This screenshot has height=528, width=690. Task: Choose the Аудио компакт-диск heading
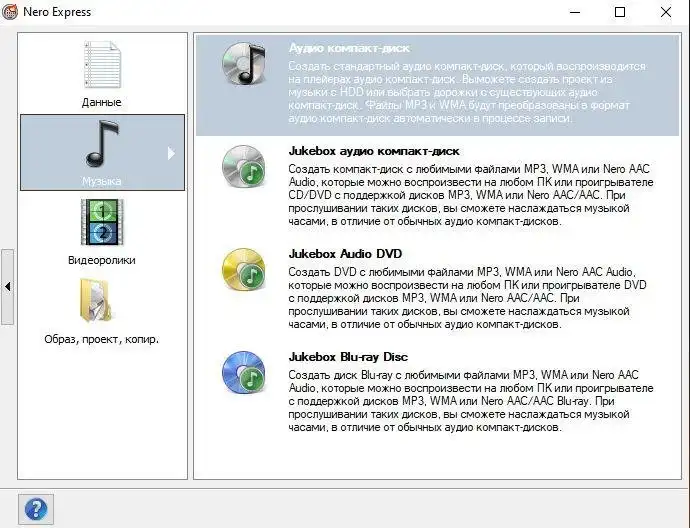click(x=349, y=48)
